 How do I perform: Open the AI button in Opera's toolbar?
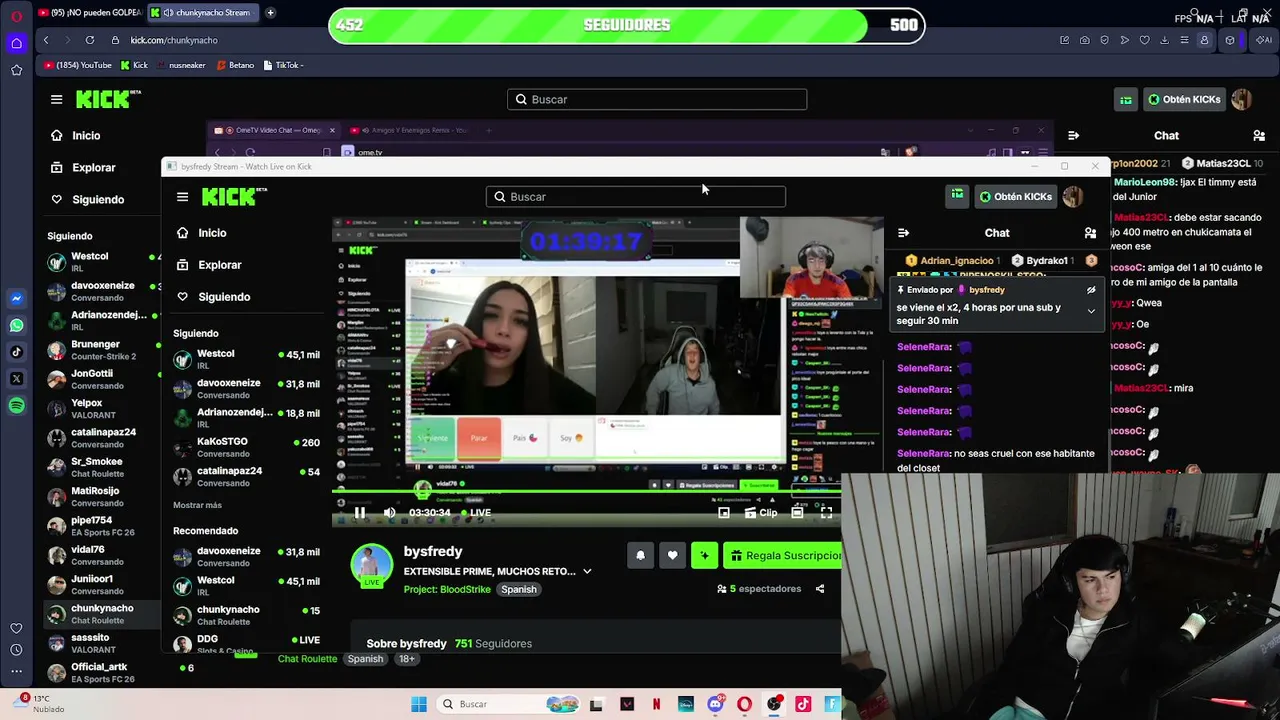pos(1264,40)
